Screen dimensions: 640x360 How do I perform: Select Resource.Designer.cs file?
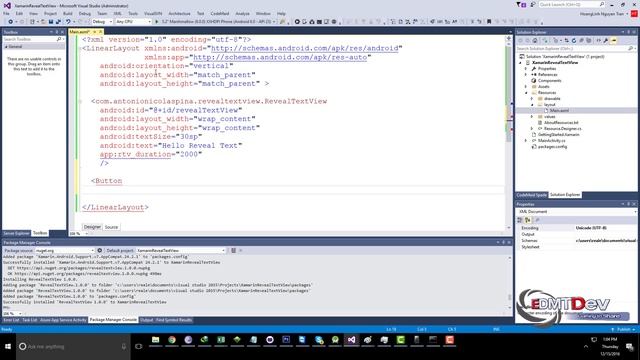point(562,129)
